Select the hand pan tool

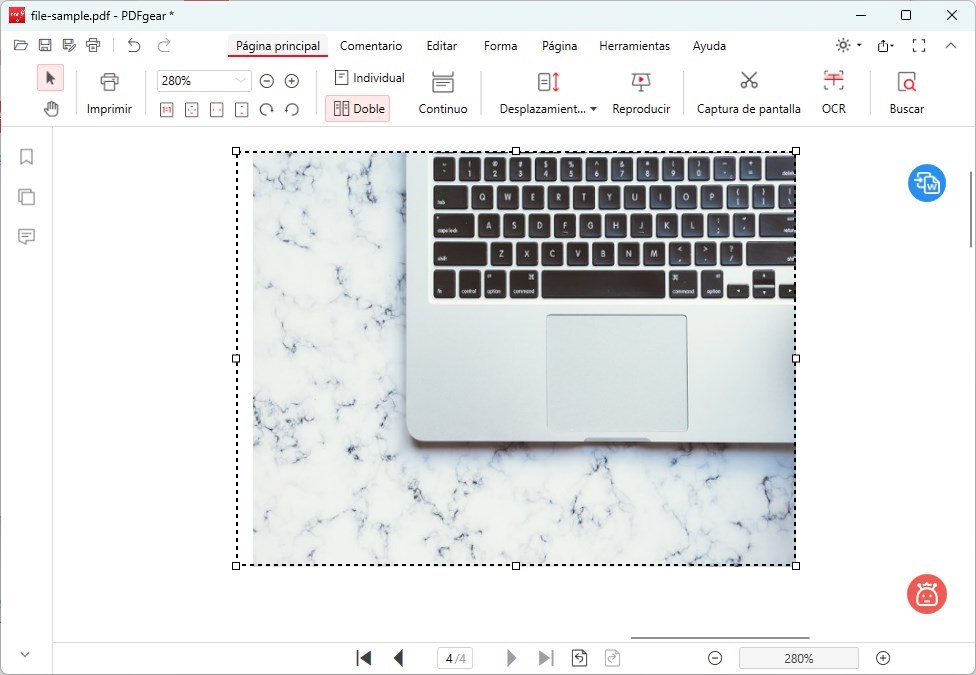click(x=50, y=108)
